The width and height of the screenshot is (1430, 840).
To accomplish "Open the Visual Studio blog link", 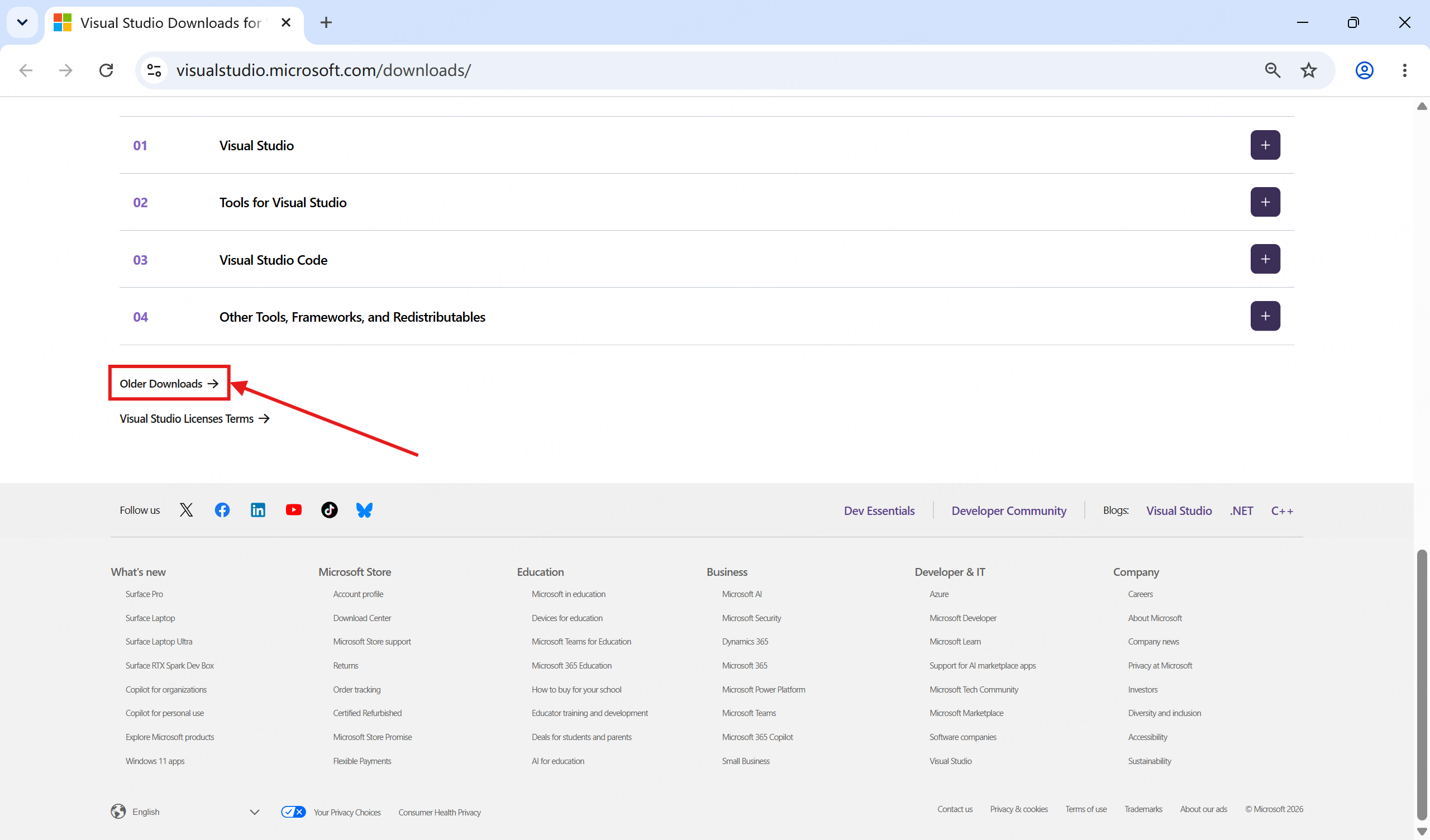I will (x=1179, y=511).
